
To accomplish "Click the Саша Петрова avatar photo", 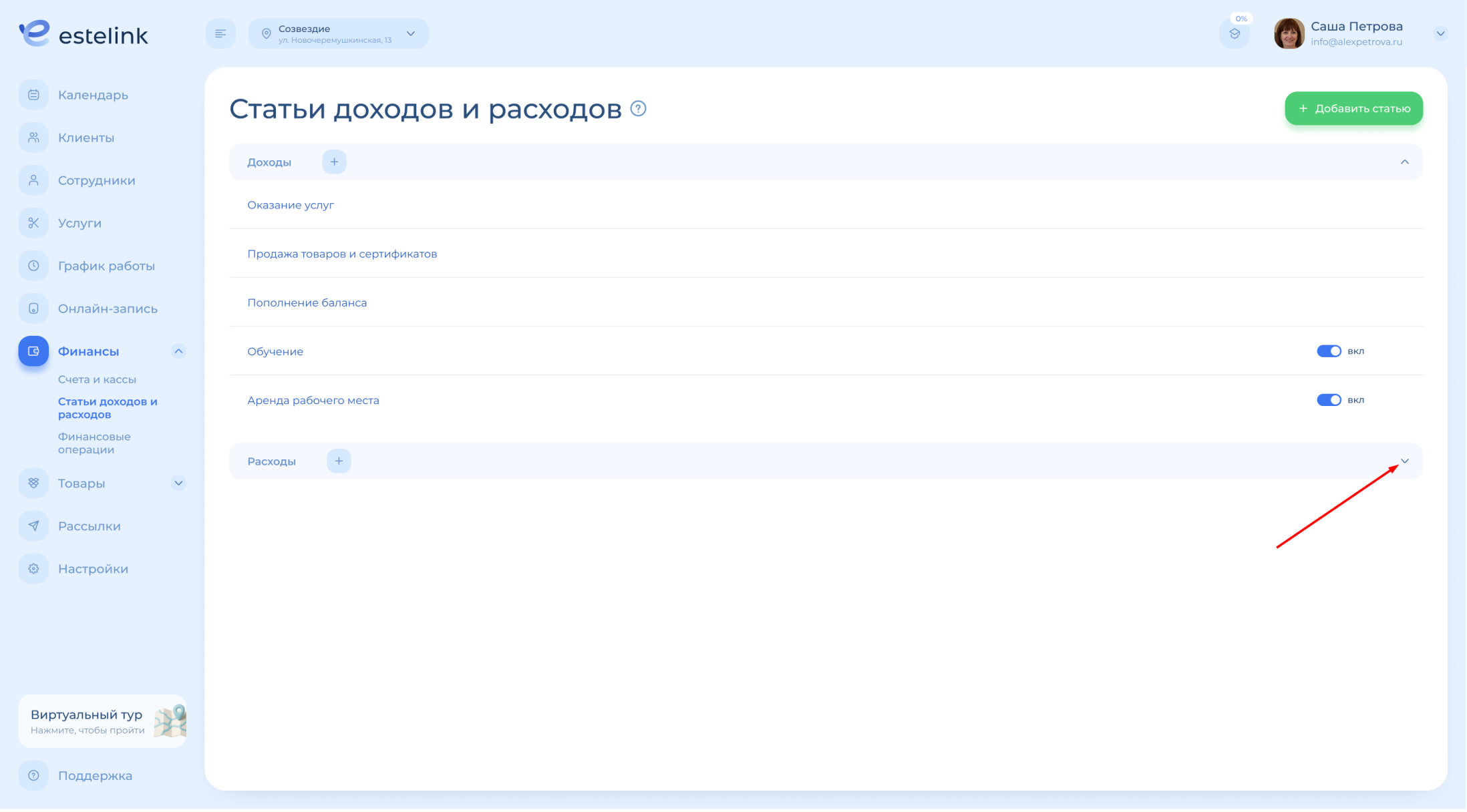I will (x=1289, y=33).
